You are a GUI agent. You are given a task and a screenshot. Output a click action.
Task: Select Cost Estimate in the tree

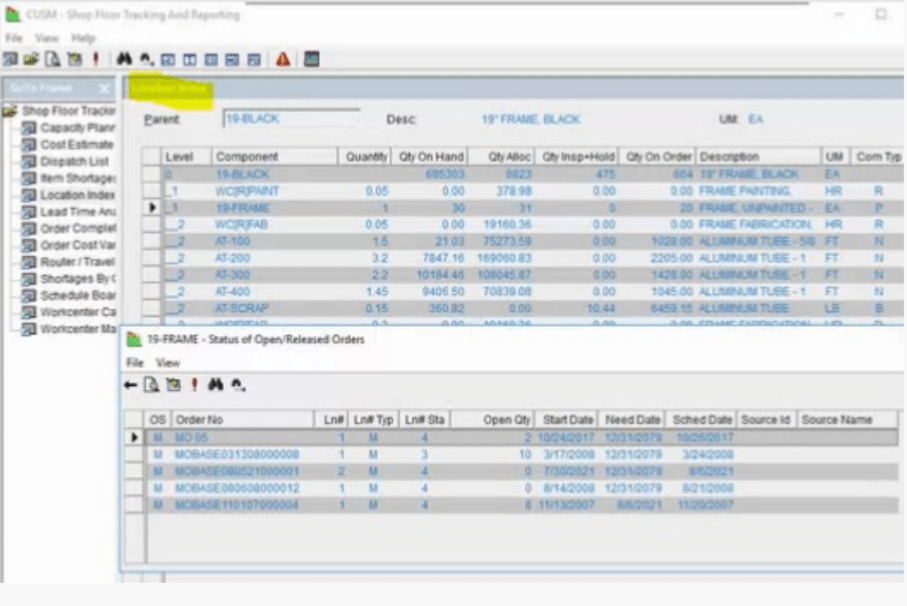click(77, 145)
